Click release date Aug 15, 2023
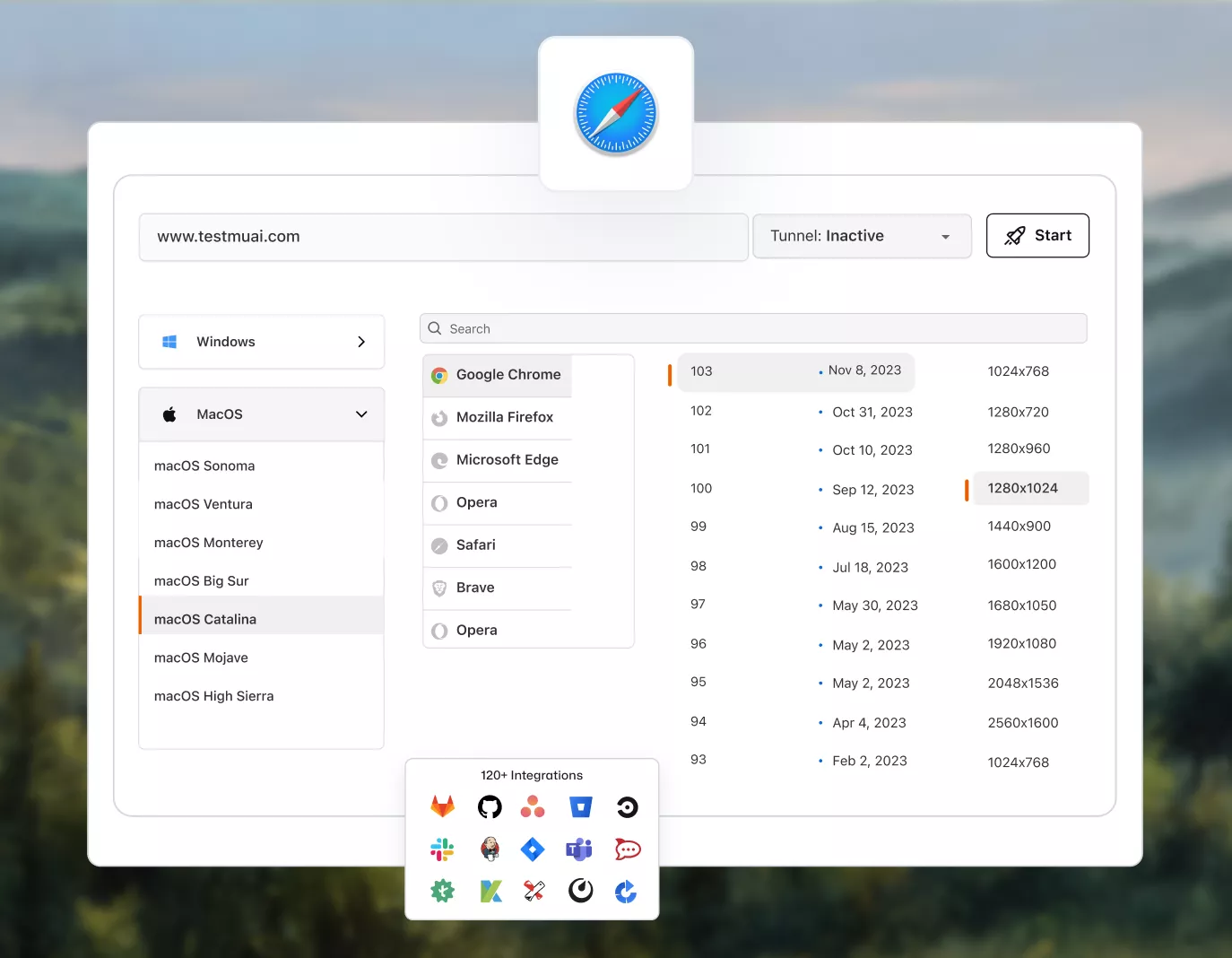This screenshot has height=958, width=1232. (873, 528)
